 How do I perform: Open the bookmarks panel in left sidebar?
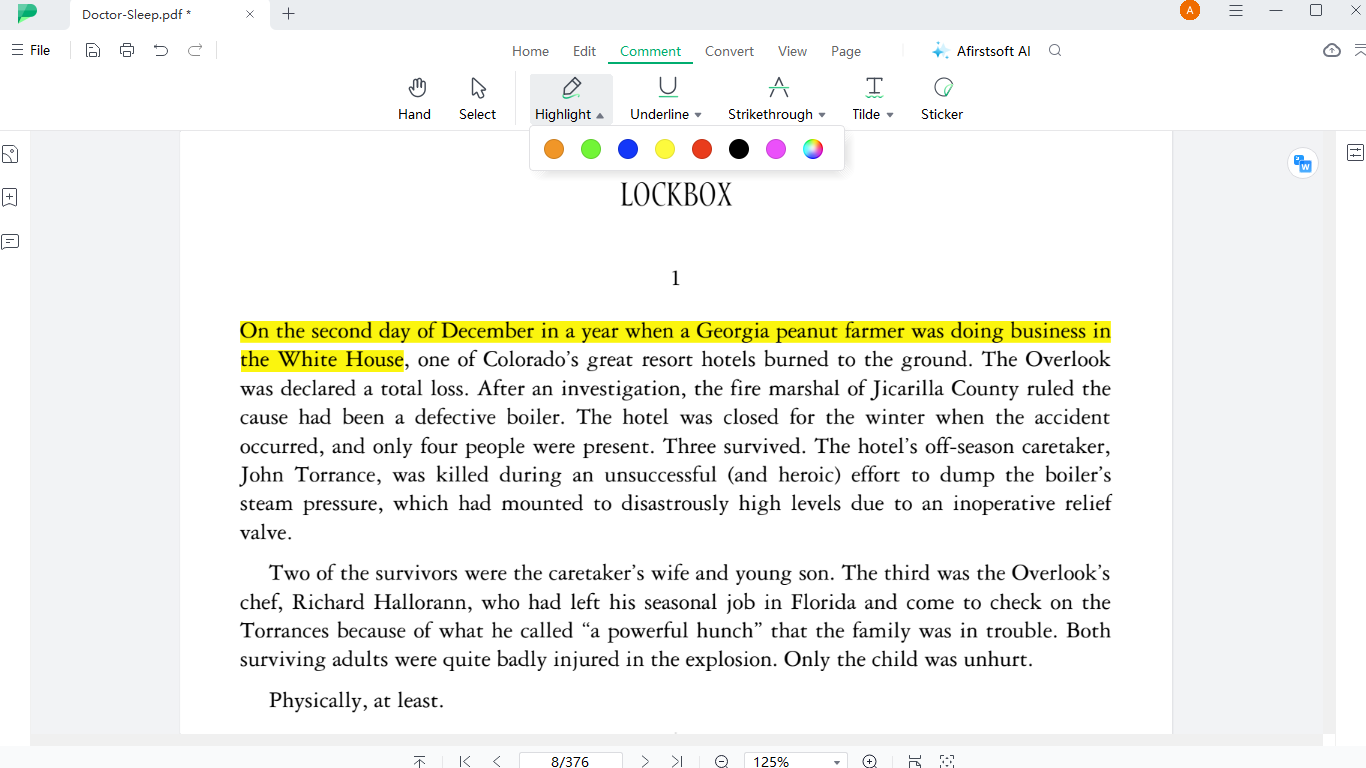(x=10, y=198)
